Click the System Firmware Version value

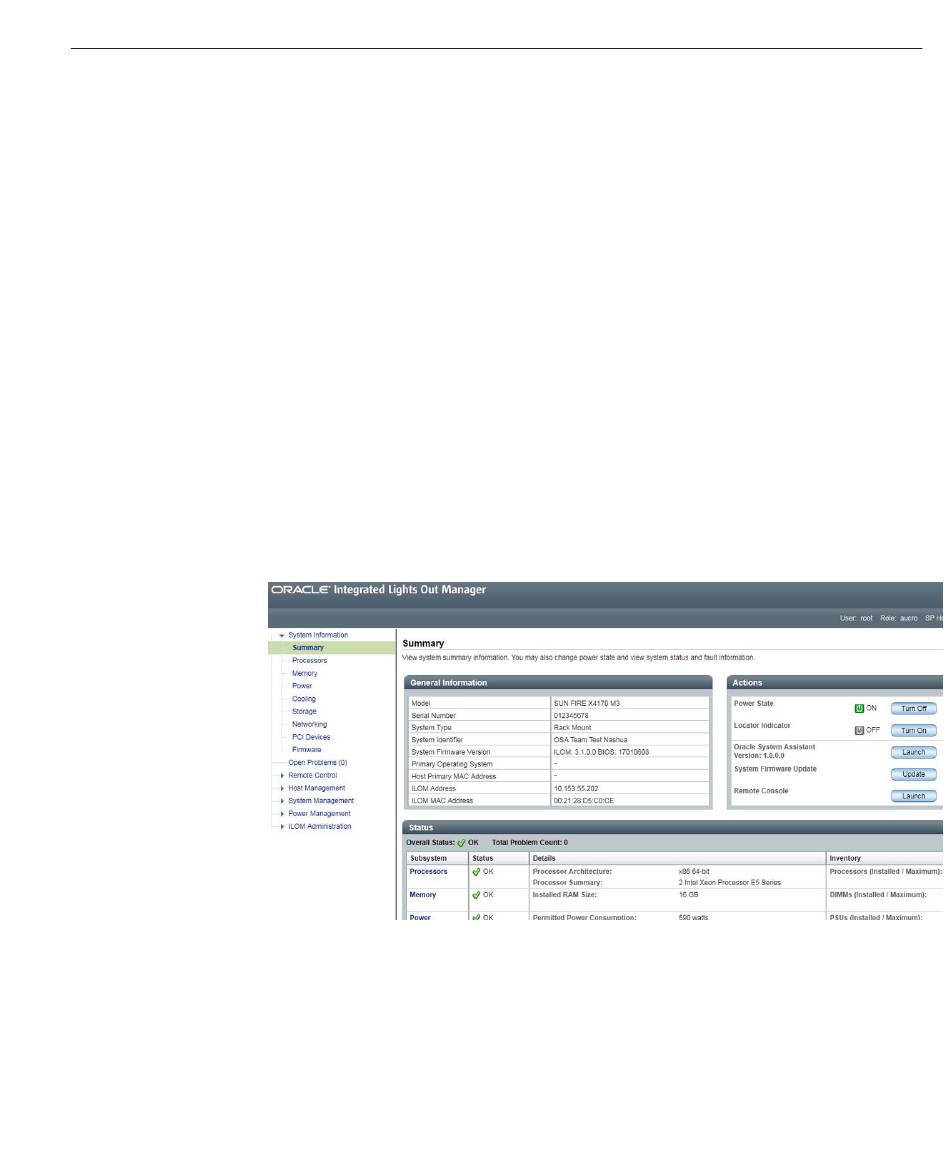coord(601,752)
